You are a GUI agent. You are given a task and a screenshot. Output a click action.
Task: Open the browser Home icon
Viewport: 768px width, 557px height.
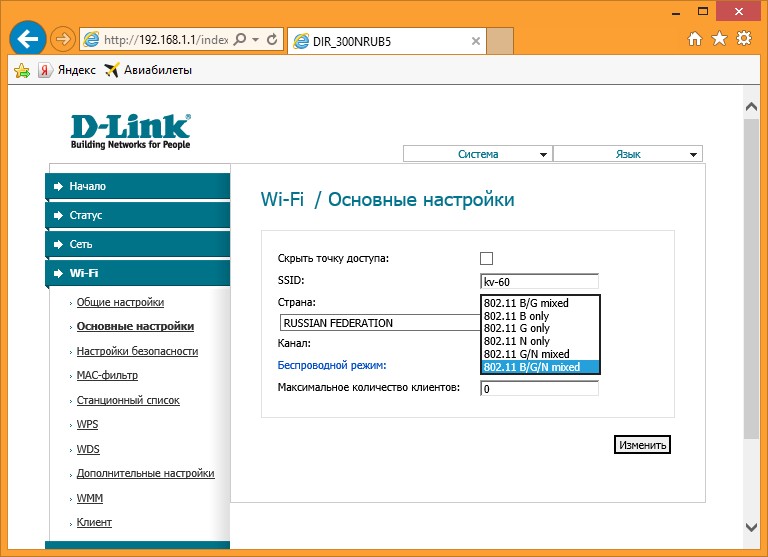click(696, 39)
